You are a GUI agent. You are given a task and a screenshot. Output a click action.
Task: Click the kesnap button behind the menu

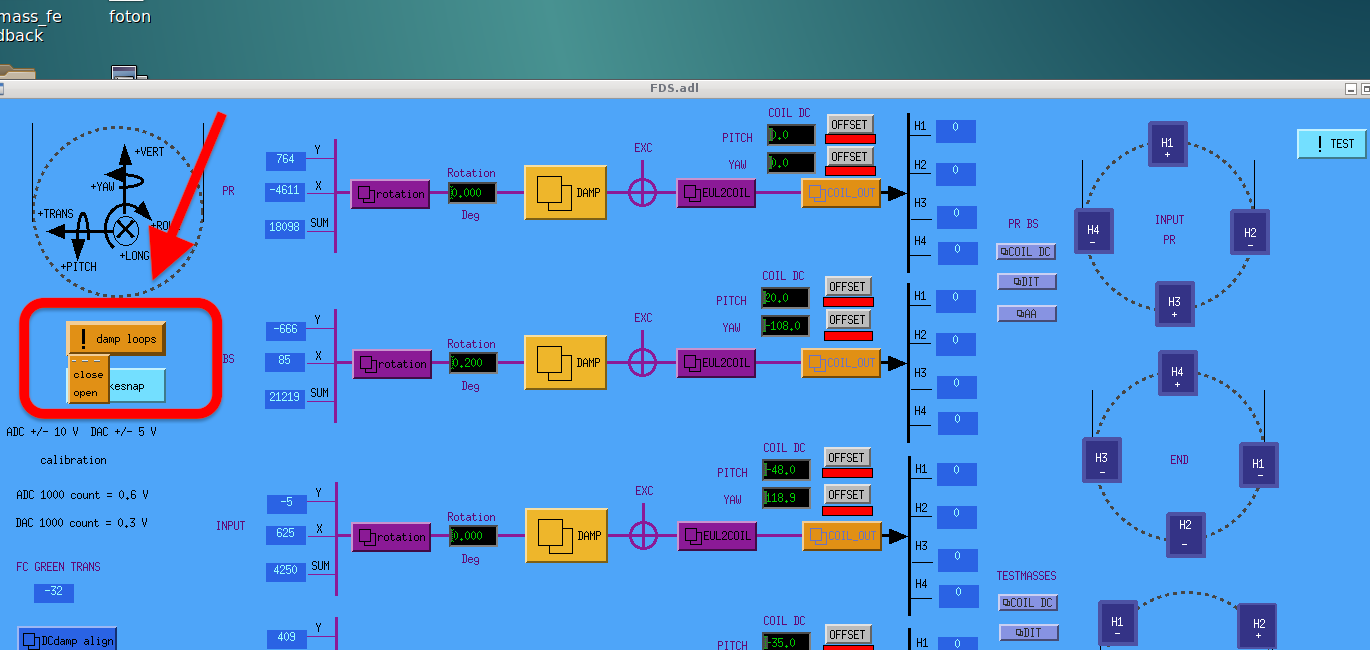[x=137, y=386]
